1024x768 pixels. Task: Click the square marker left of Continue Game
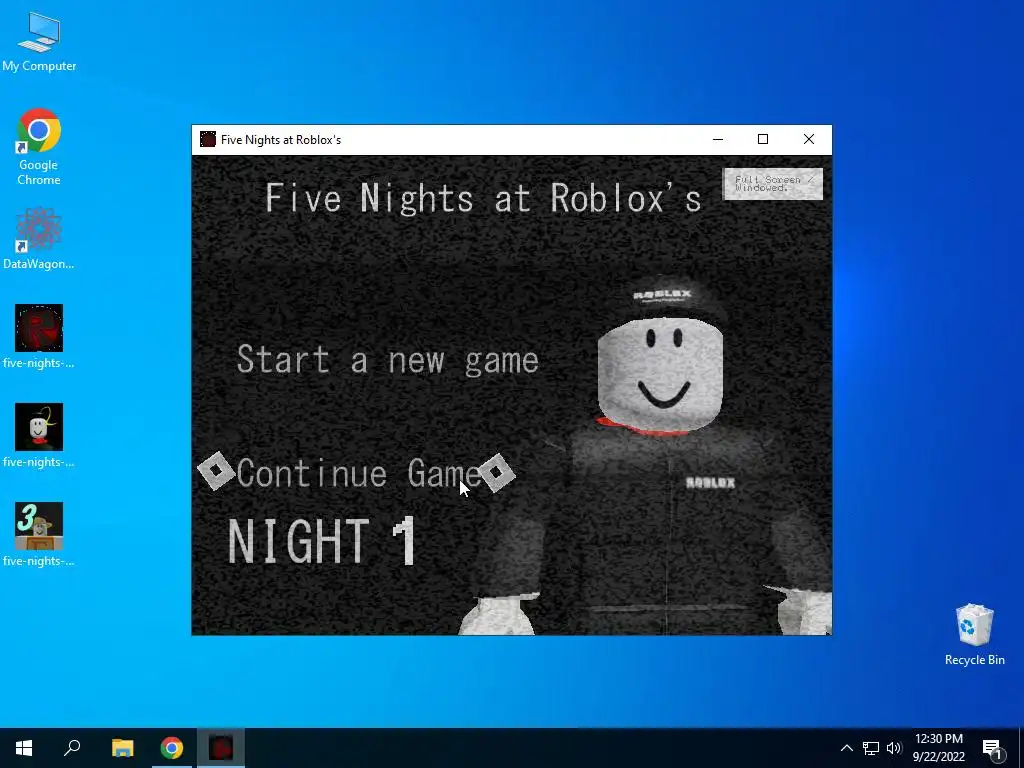point(216,471)
